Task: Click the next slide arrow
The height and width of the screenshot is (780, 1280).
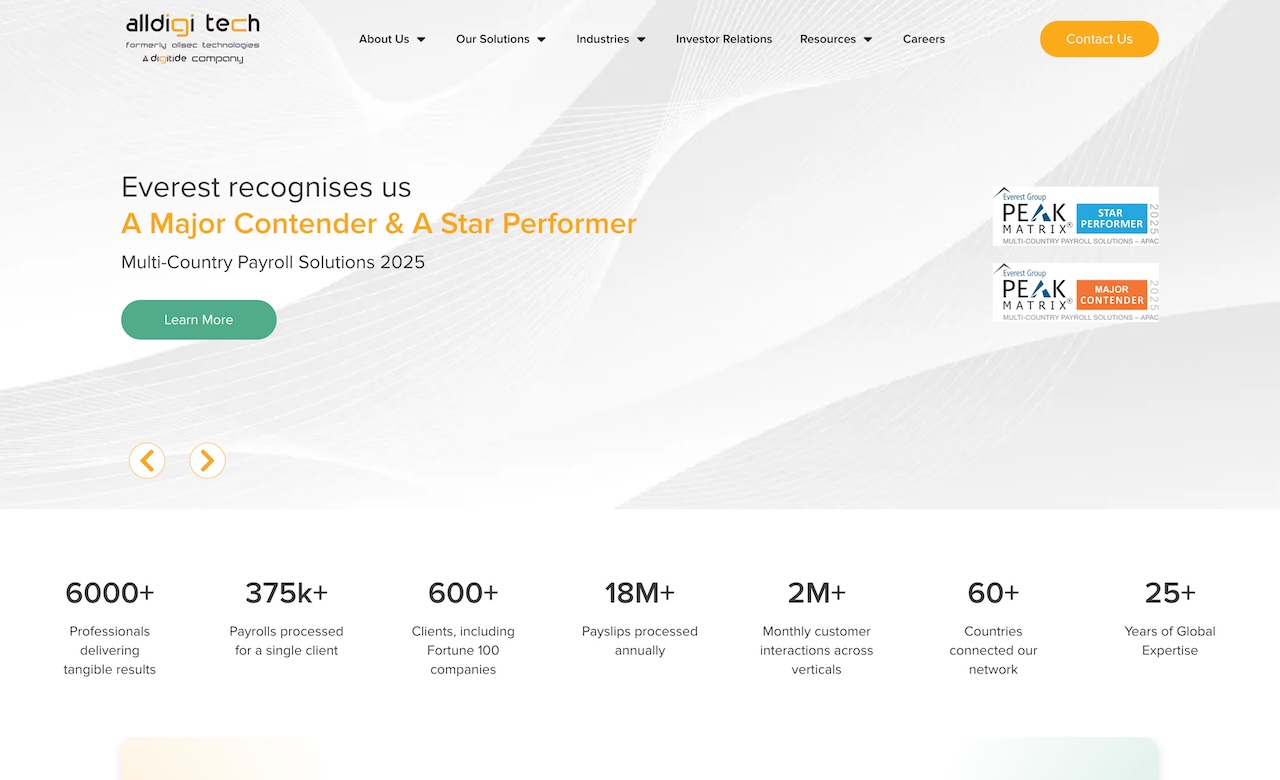Action: tap(207, 460)
